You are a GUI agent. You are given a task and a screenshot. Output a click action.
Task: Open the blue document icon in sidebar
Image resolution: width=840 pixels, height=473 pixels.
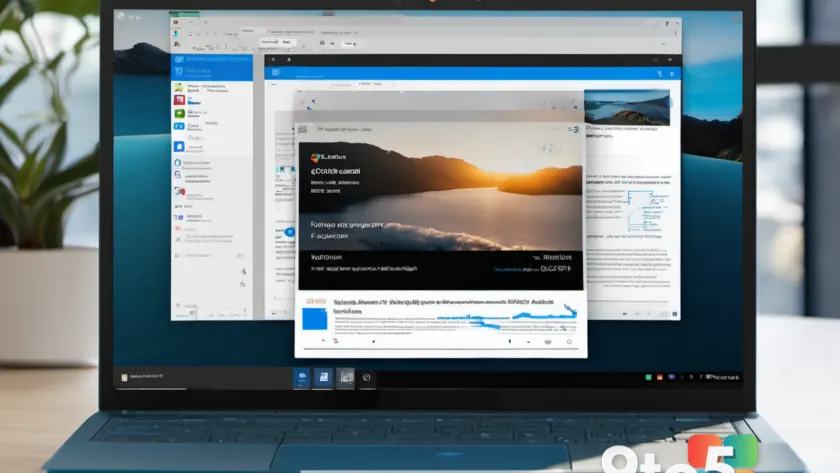coord(179,146)
